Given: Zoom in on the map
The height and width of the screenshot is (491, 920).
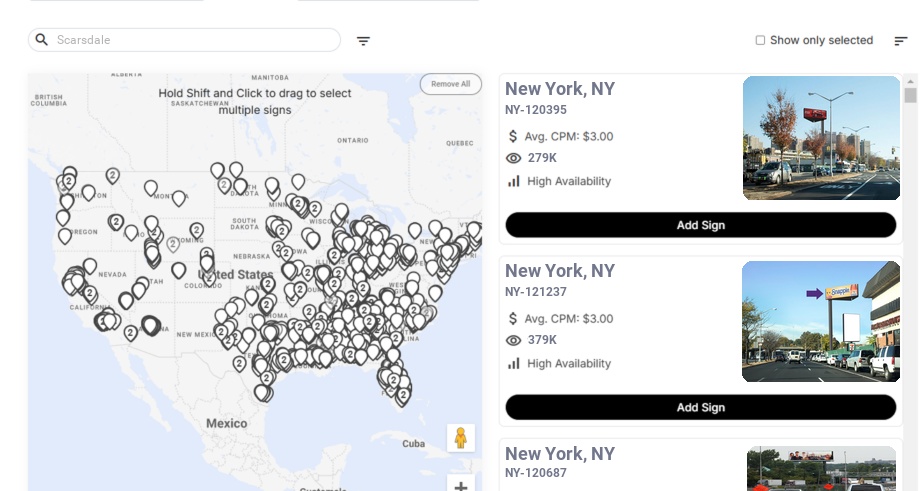Looking at the screenshot, I should pos(460,486).
